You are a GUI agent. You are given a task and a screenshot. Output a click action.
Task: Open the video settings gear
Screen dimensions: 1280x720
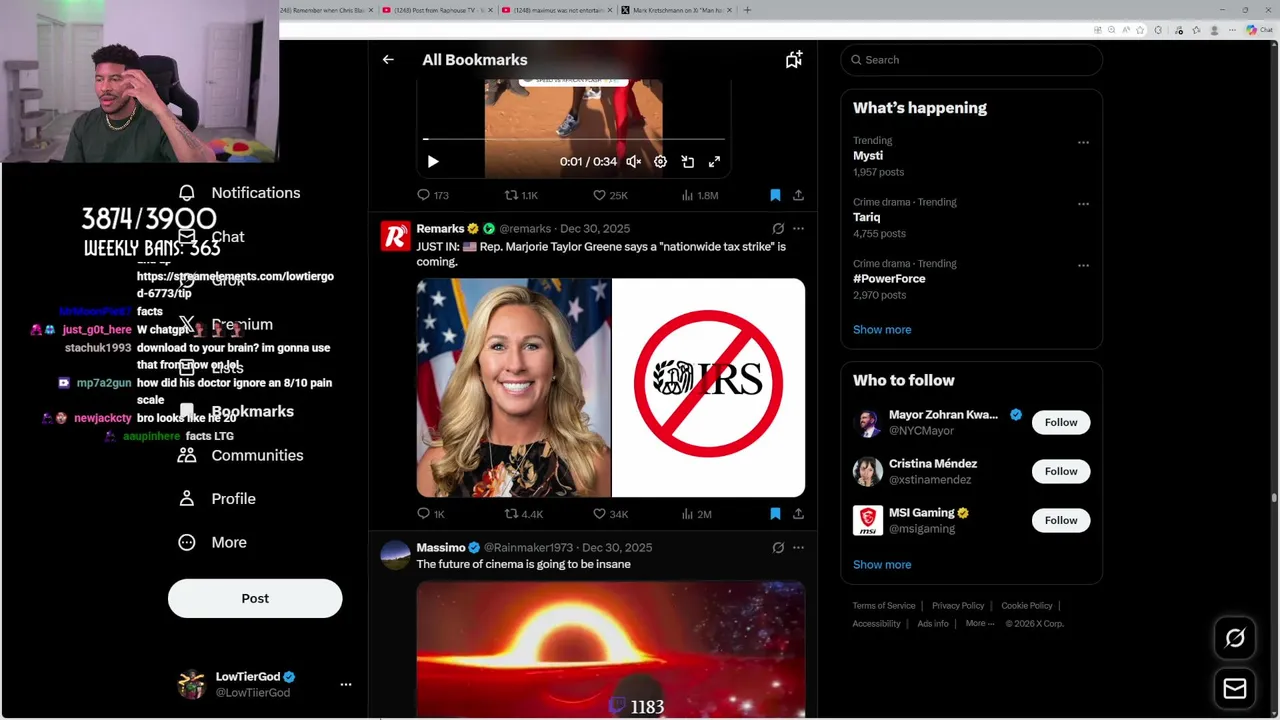click(660, 161)
